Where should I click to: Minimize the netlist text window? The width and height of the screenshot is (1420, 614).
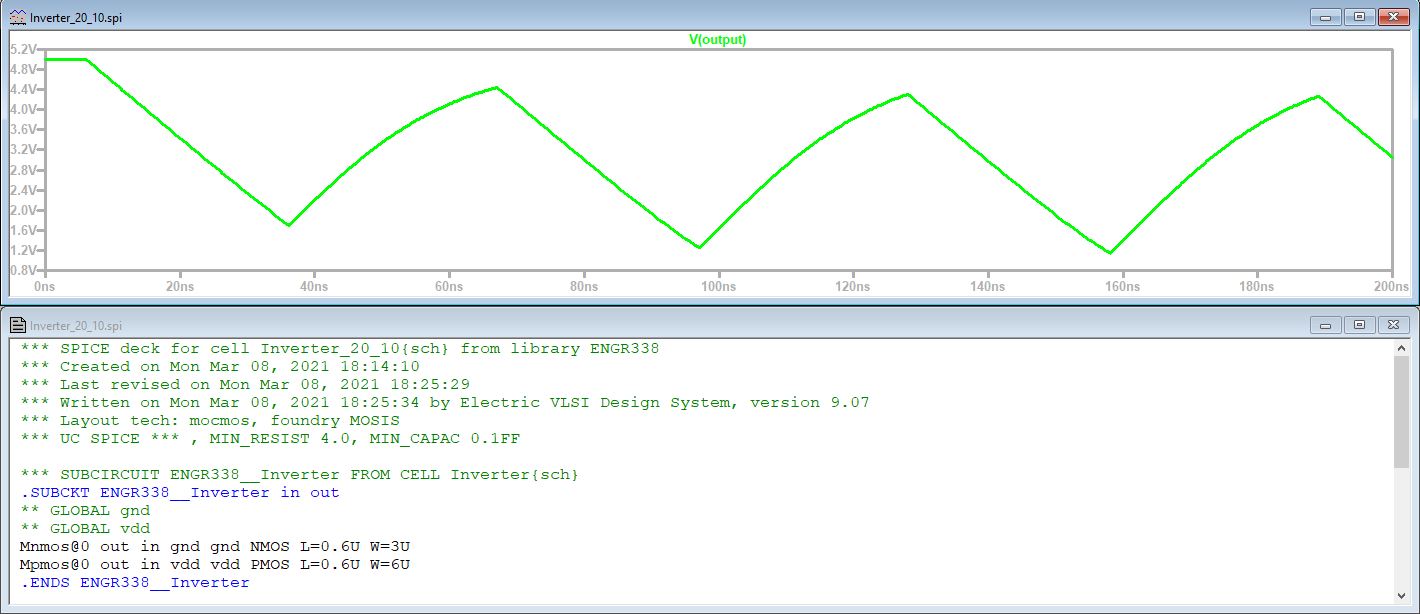(1326, 325)
